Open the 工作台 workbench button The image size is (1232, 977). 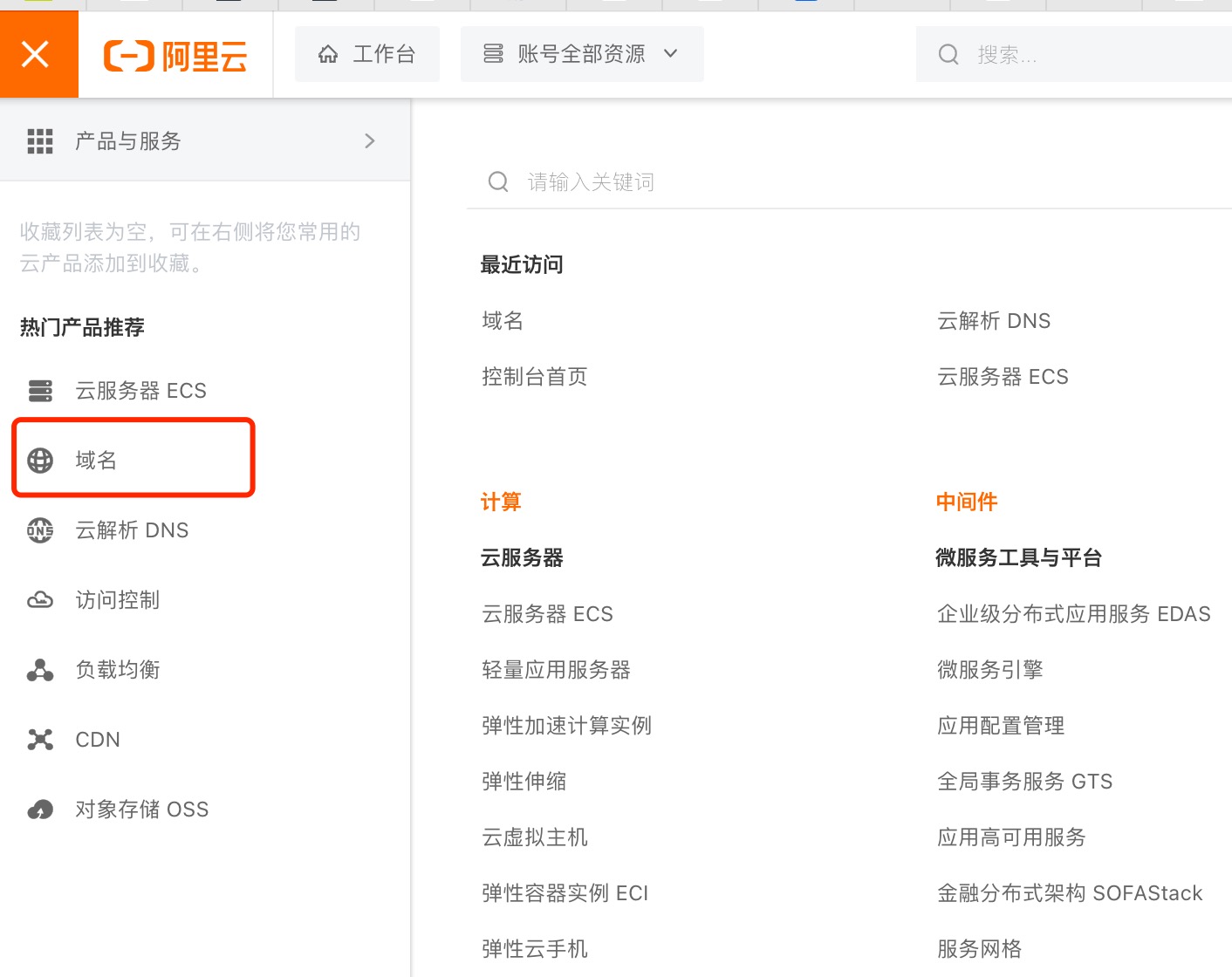pos(366,54)
